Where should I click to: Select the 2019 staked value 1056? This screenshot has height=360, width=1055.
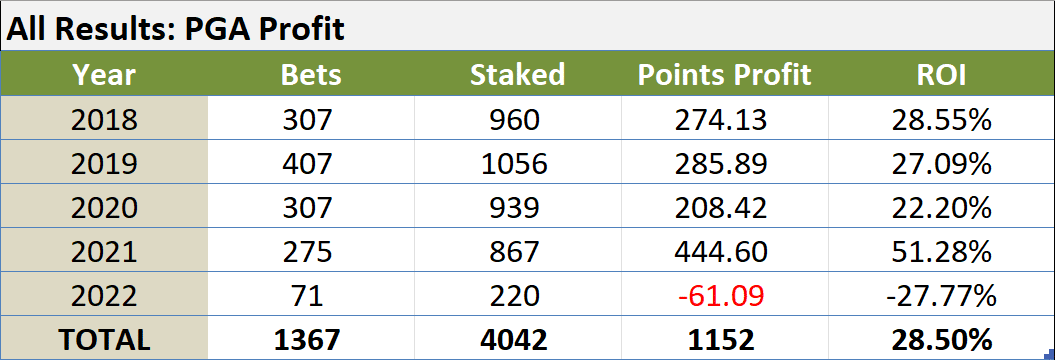coord(517,162)
